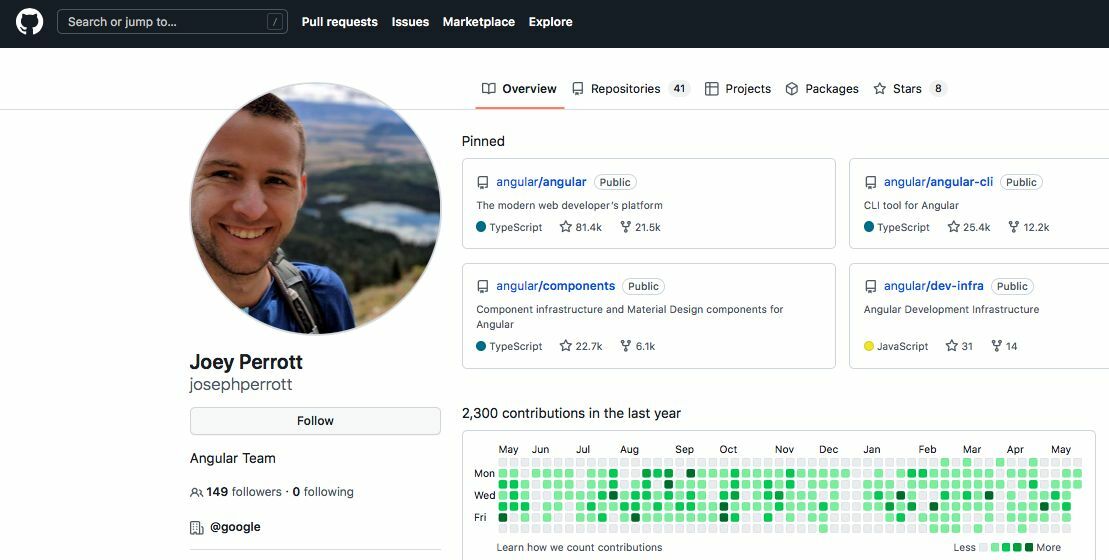Open the angular/components pinned repository

coord(555,286)
